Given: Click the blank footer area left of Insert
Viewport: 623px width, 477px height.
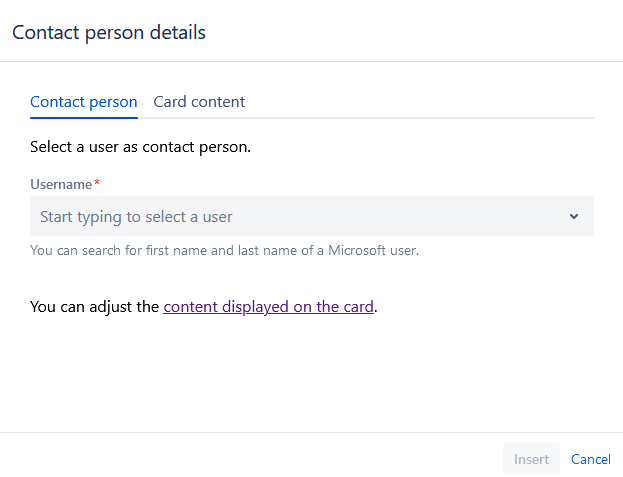Looking at the screenshot, I should coord(250,458).
